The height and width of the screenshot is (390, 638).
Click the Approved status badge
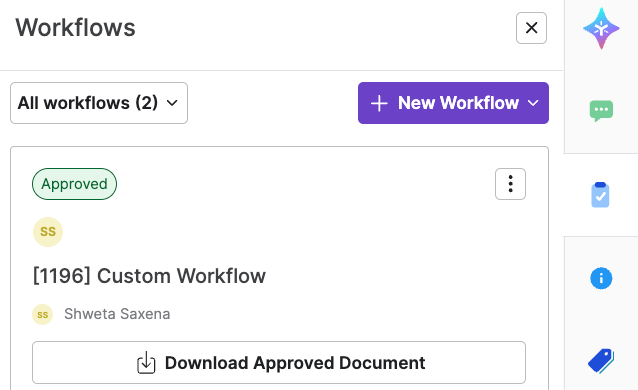pyautogui.click(x=74, y=184)
